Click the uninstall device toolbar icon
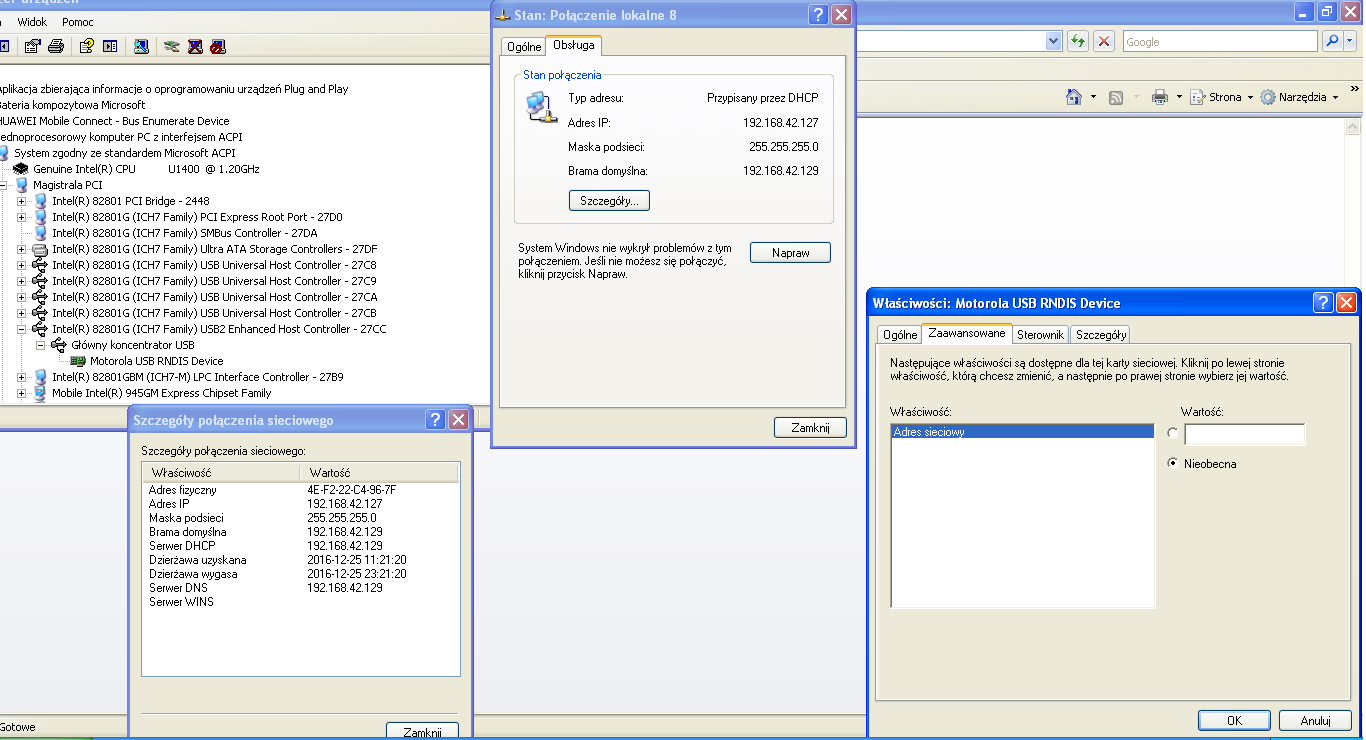The height and width of the screenshot is (740, 1366). click(195, 46)
